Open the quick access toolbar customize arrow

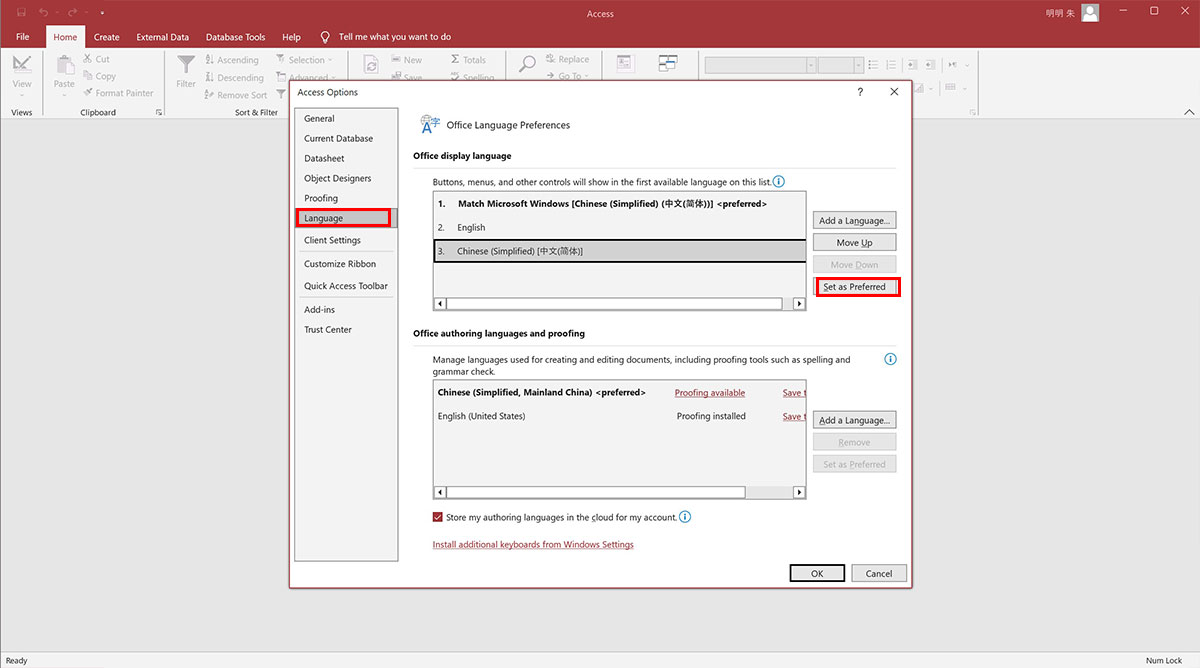point(102,12)
